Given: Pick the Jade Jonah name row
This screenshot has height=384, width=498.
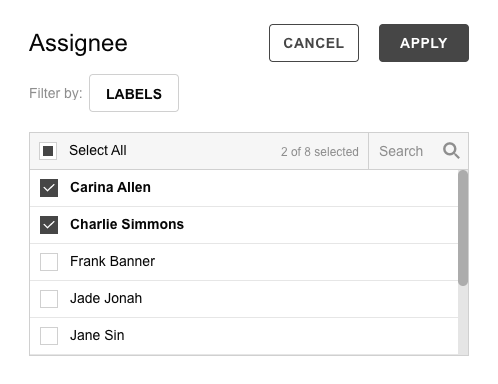Looking at the screenshot, I should (x=244, y=299).
